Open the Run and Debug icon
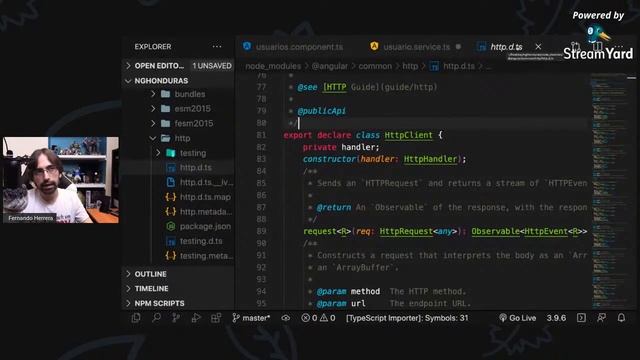This screenshot has width=640, height=360. point(196,318)
